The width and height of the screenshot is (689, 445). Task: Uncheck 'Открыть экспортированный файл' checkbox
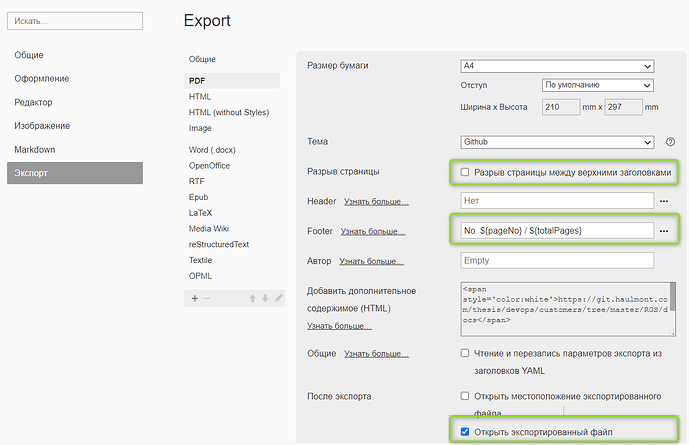pyautogui.click(x=465, y=432)
